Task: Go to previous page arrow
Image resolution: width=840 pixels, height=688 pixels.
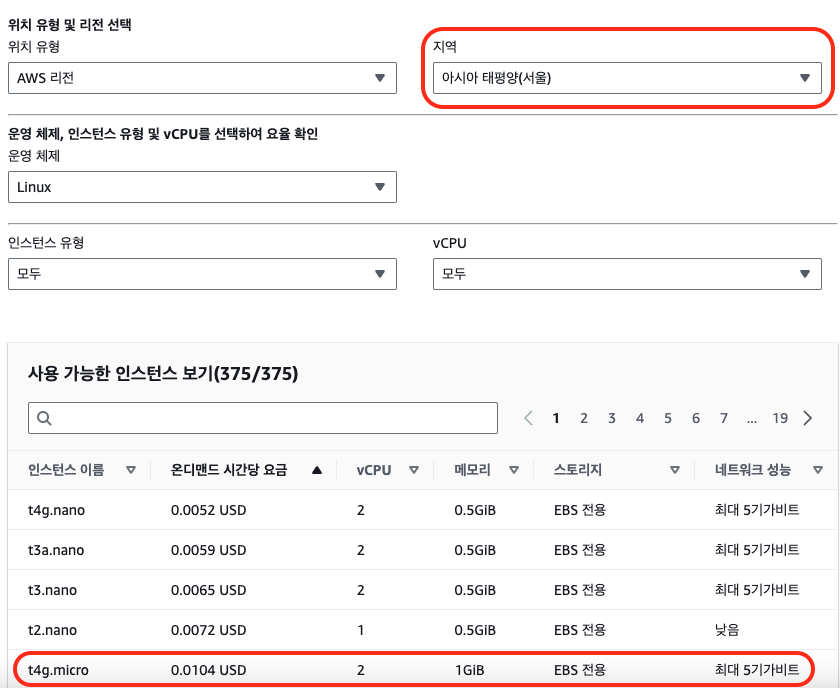Action: (528, 418)
